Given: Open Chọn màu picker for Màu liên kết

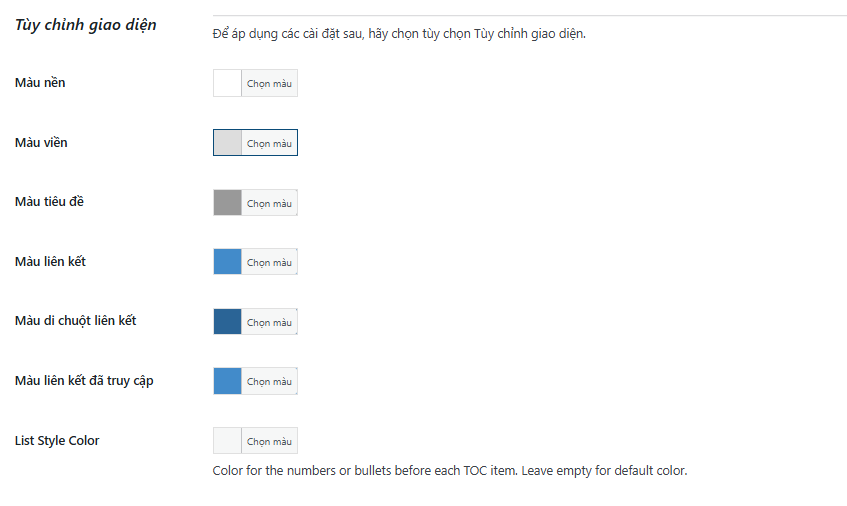Looking at the screenshot, I should 269,262.
